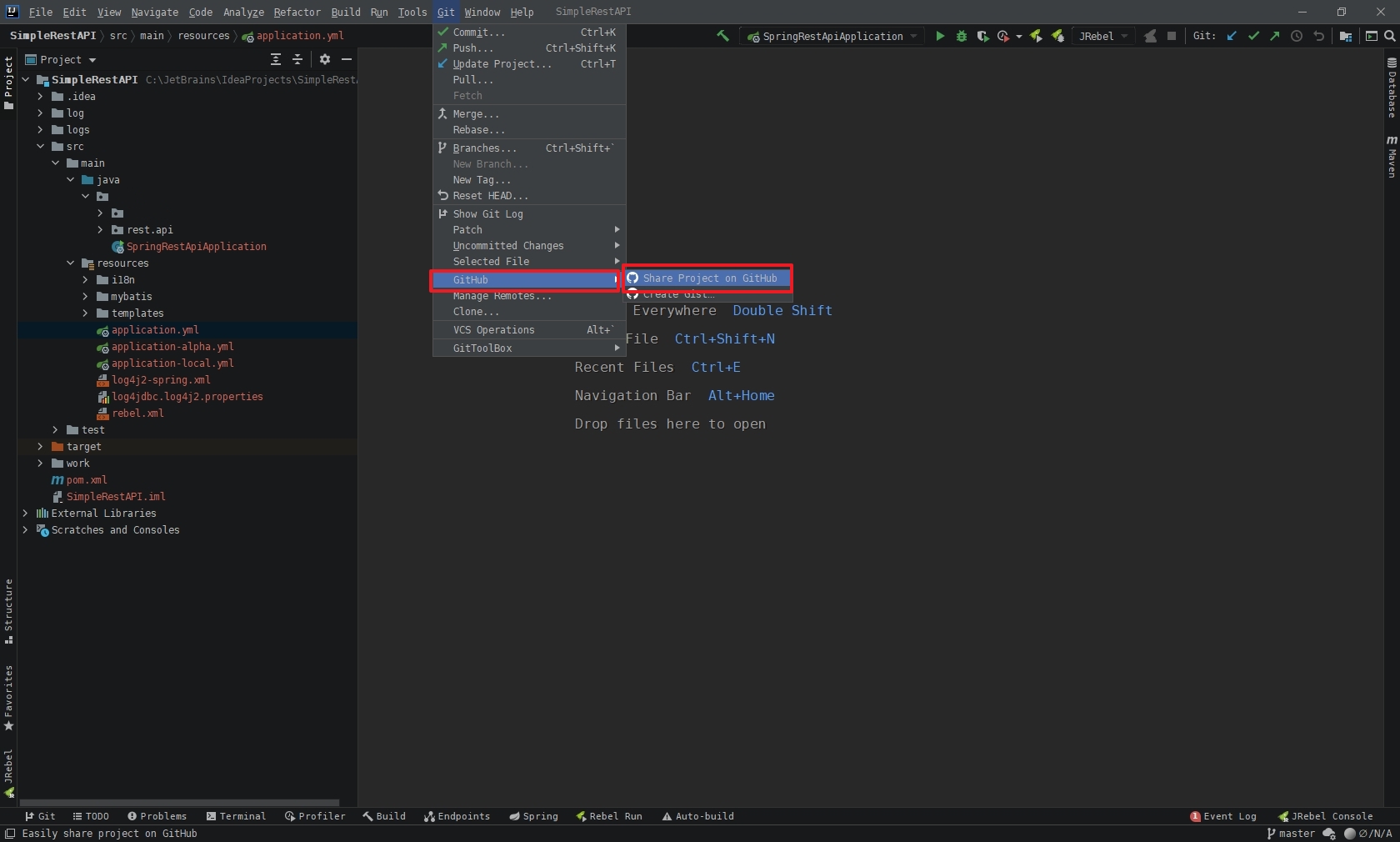Debug with JRebel rocket-bug icon

[1057, 36]
